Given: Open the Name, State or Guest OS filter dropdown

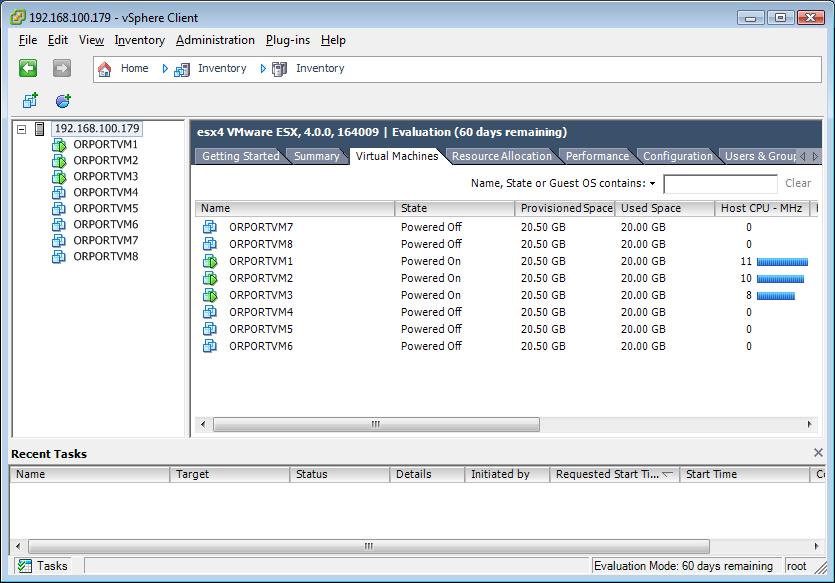Looking at the screenshot, I should click(x=652, y=184).
